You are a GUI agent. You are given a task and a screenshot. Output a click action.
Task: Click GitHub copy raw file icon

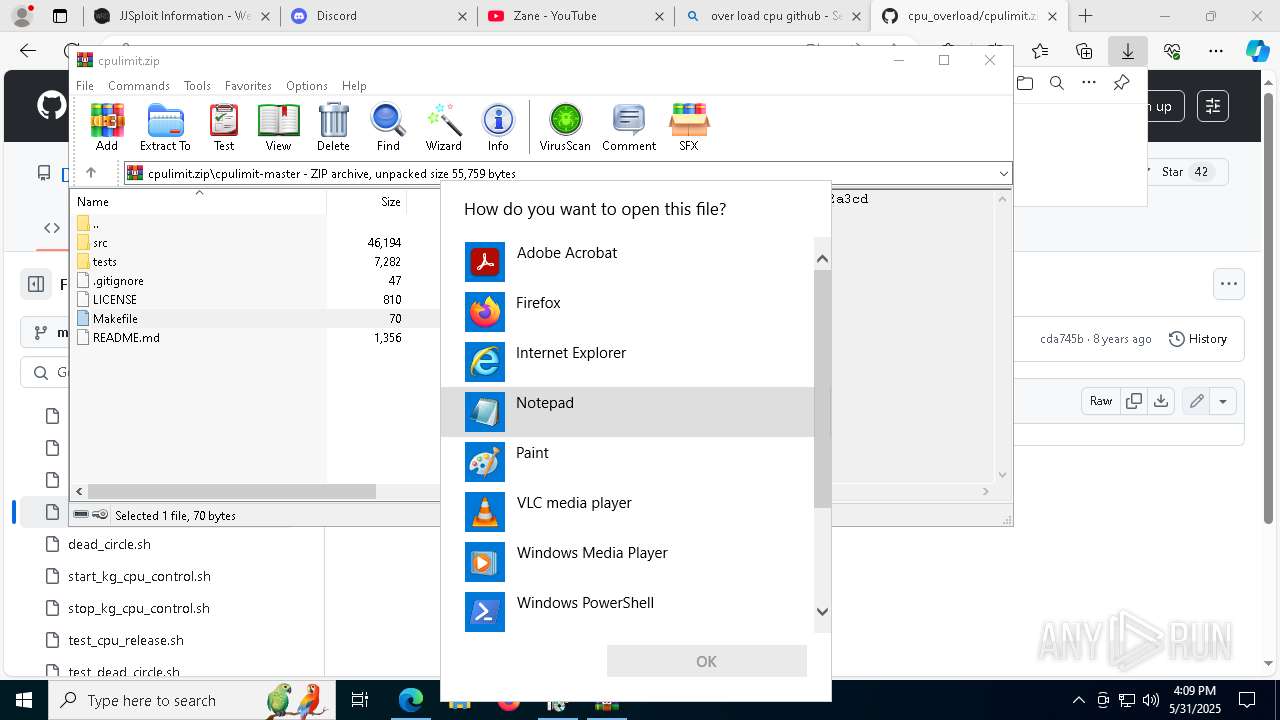pyautogui.click(x=1134, y=401)
